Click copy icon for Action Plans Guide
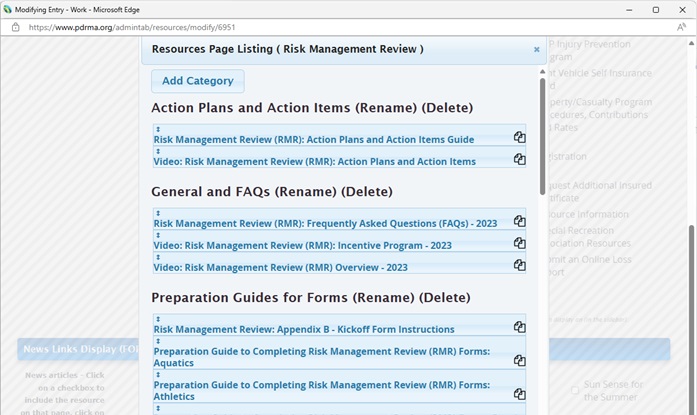 pos(519,137)
